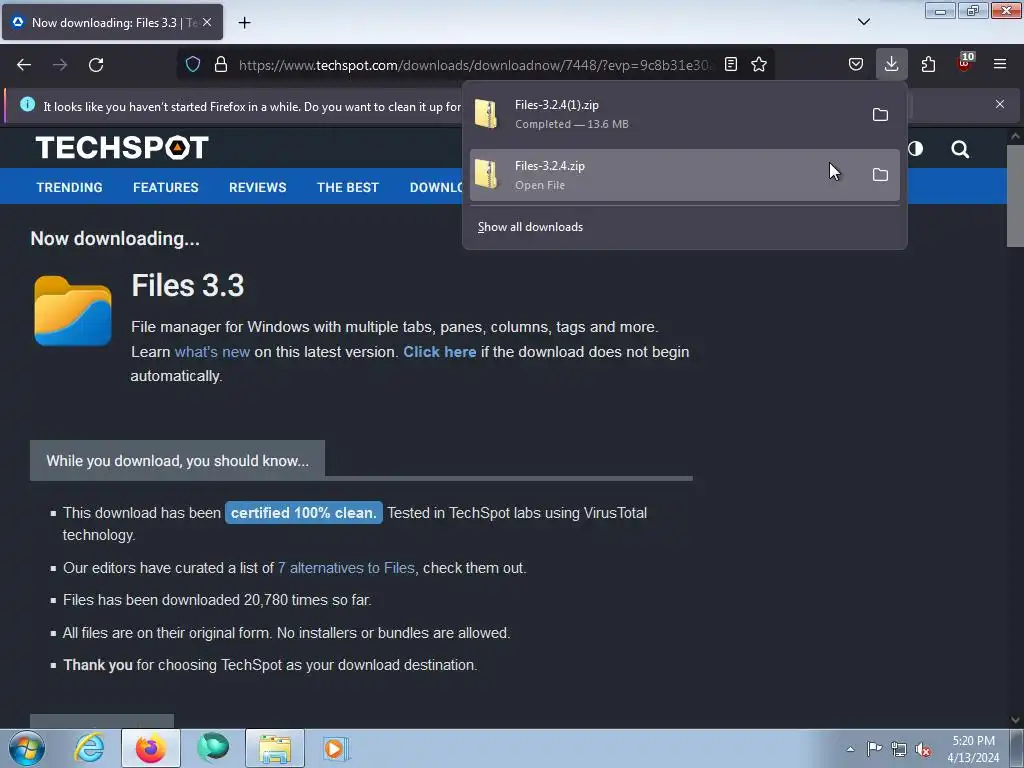
Task: Bookmark this page with the star
Action: pos(759,64)
